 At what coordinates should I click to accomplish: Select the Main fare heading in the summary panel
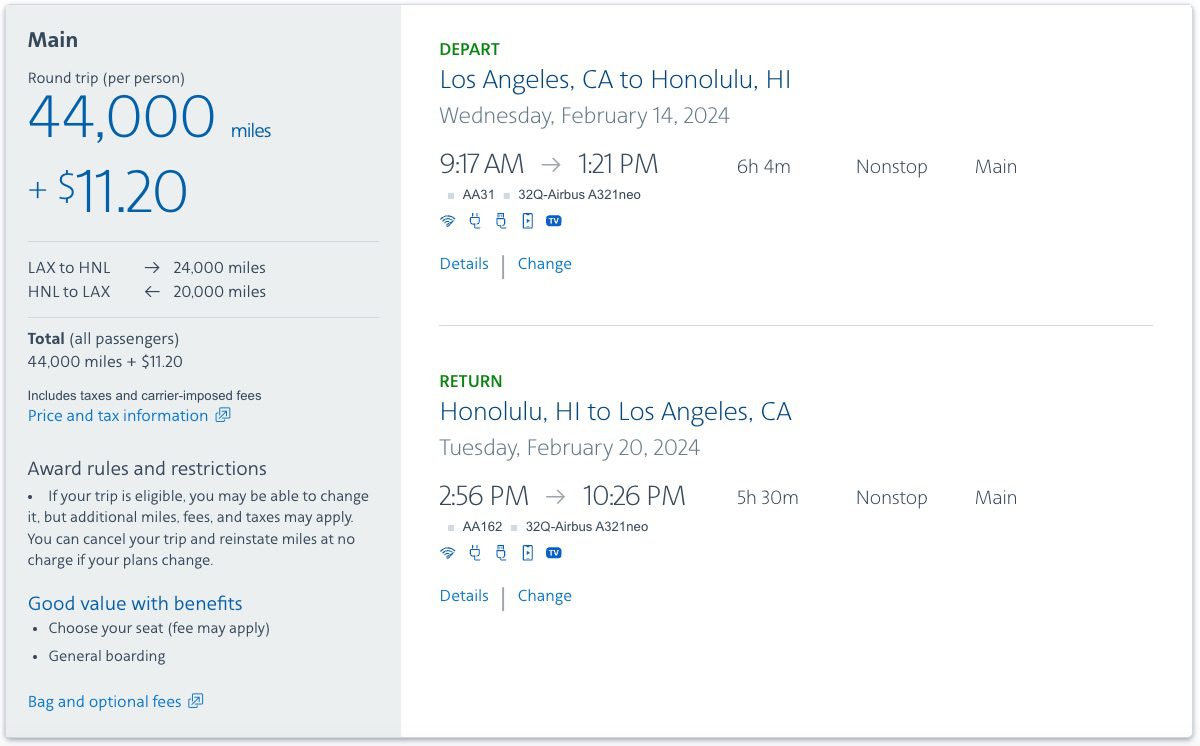tap(53, 39)
